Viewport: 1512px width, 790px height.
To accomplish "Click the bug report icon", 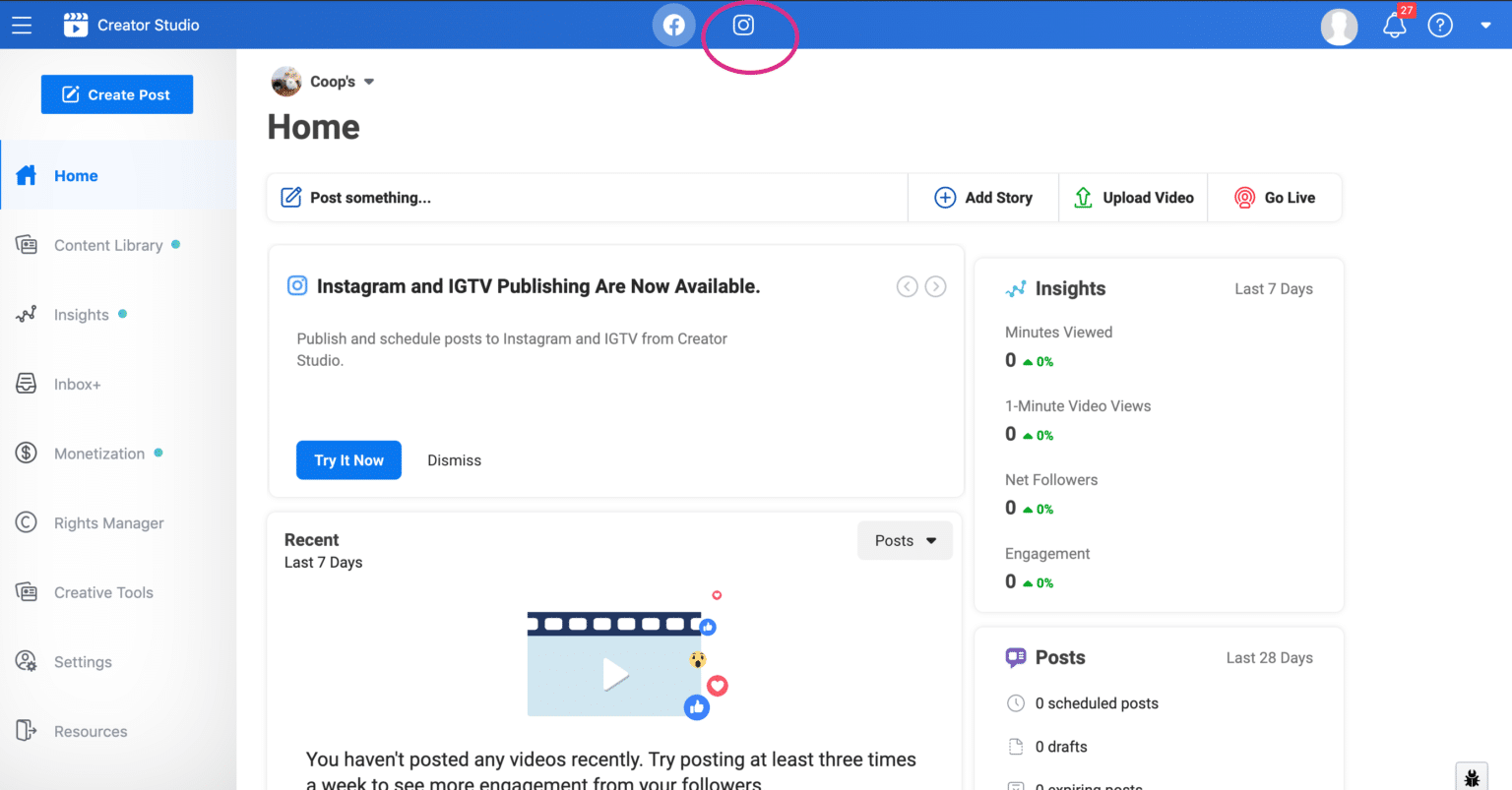I will coord(1471,777).
